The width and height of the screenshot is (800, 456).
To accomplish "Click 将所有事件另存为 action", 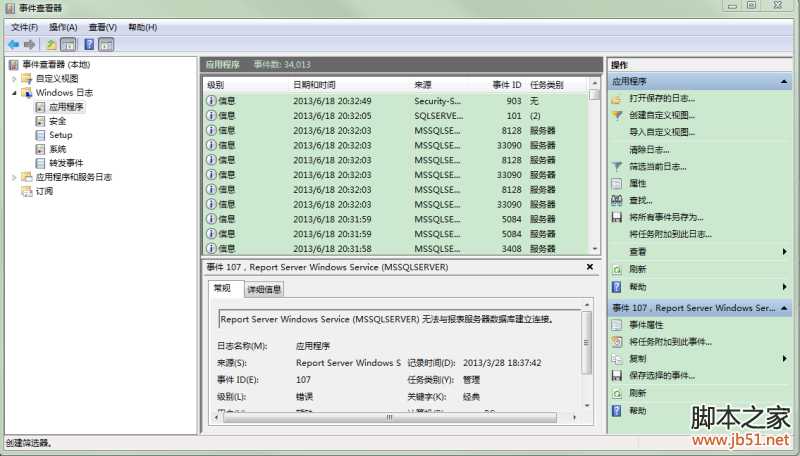I will coord(666,217).
